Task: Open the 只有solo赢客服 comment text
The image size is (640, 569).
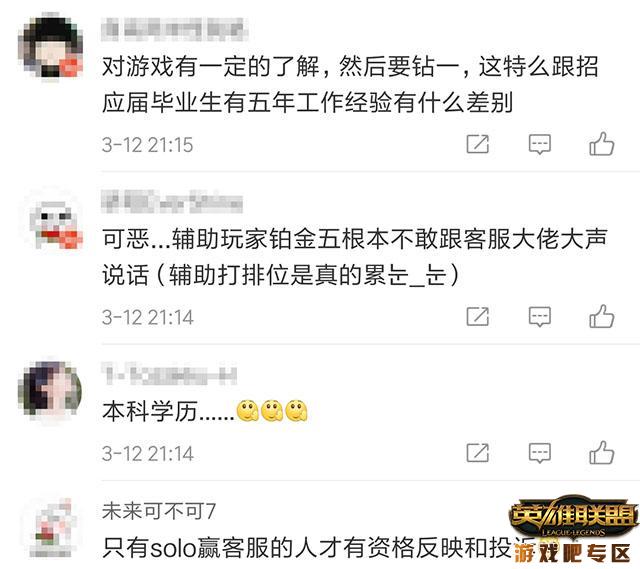Action: (318, 548)
